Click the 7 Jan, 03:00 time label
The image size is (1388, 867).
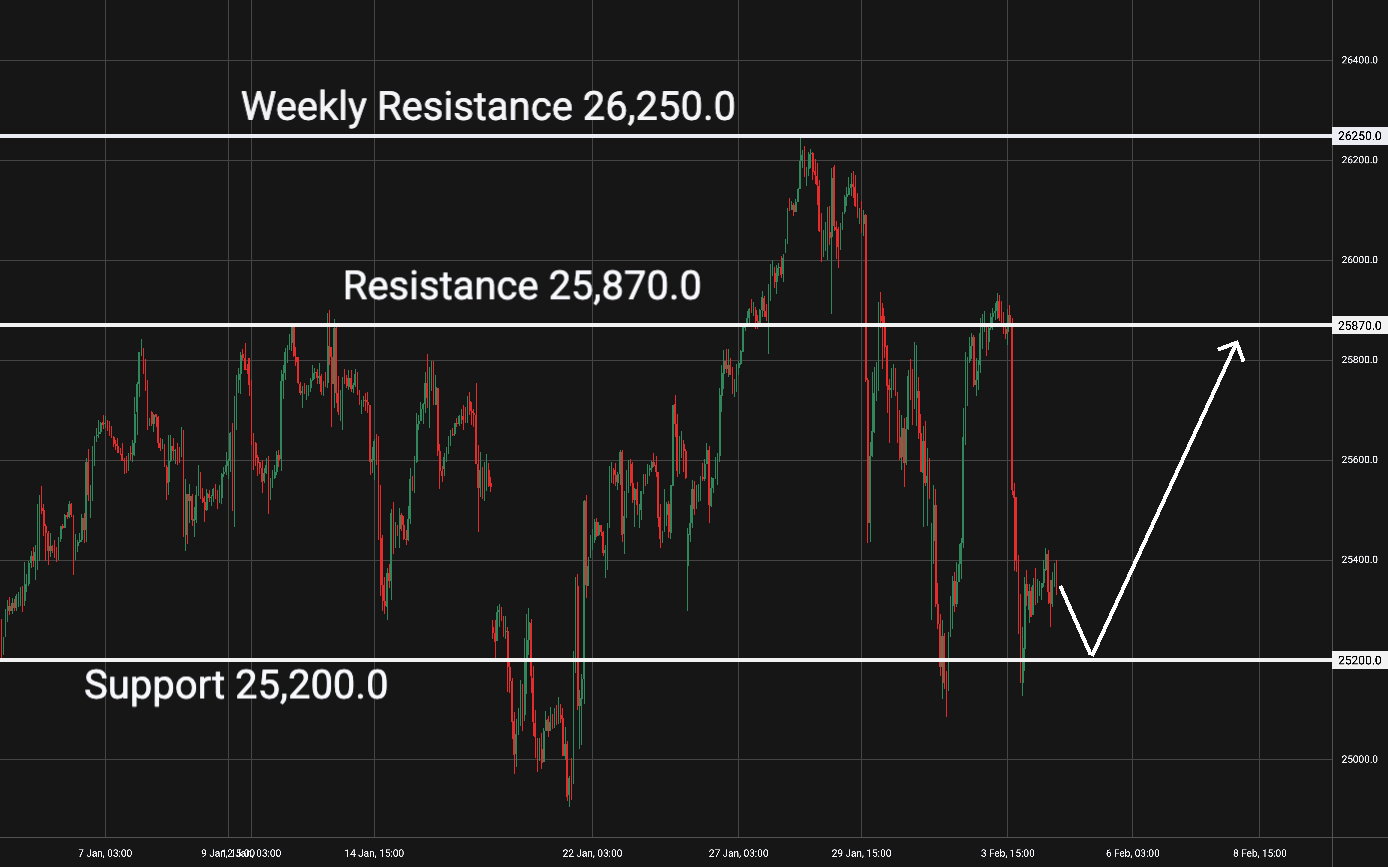(106, 853)
